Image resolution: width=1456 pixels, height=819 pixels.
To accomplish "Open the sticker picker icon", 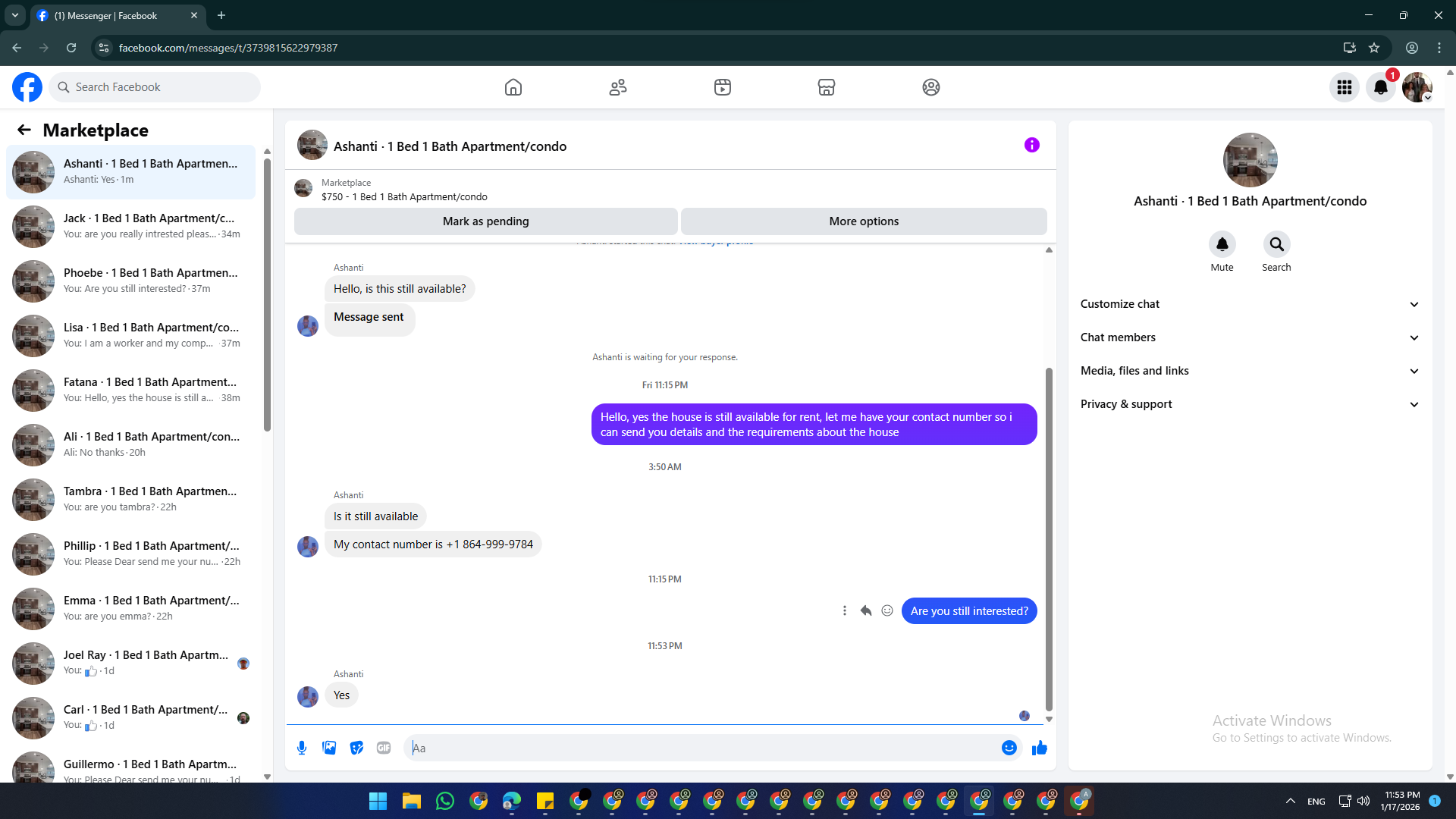I will [x=356, y=748].
